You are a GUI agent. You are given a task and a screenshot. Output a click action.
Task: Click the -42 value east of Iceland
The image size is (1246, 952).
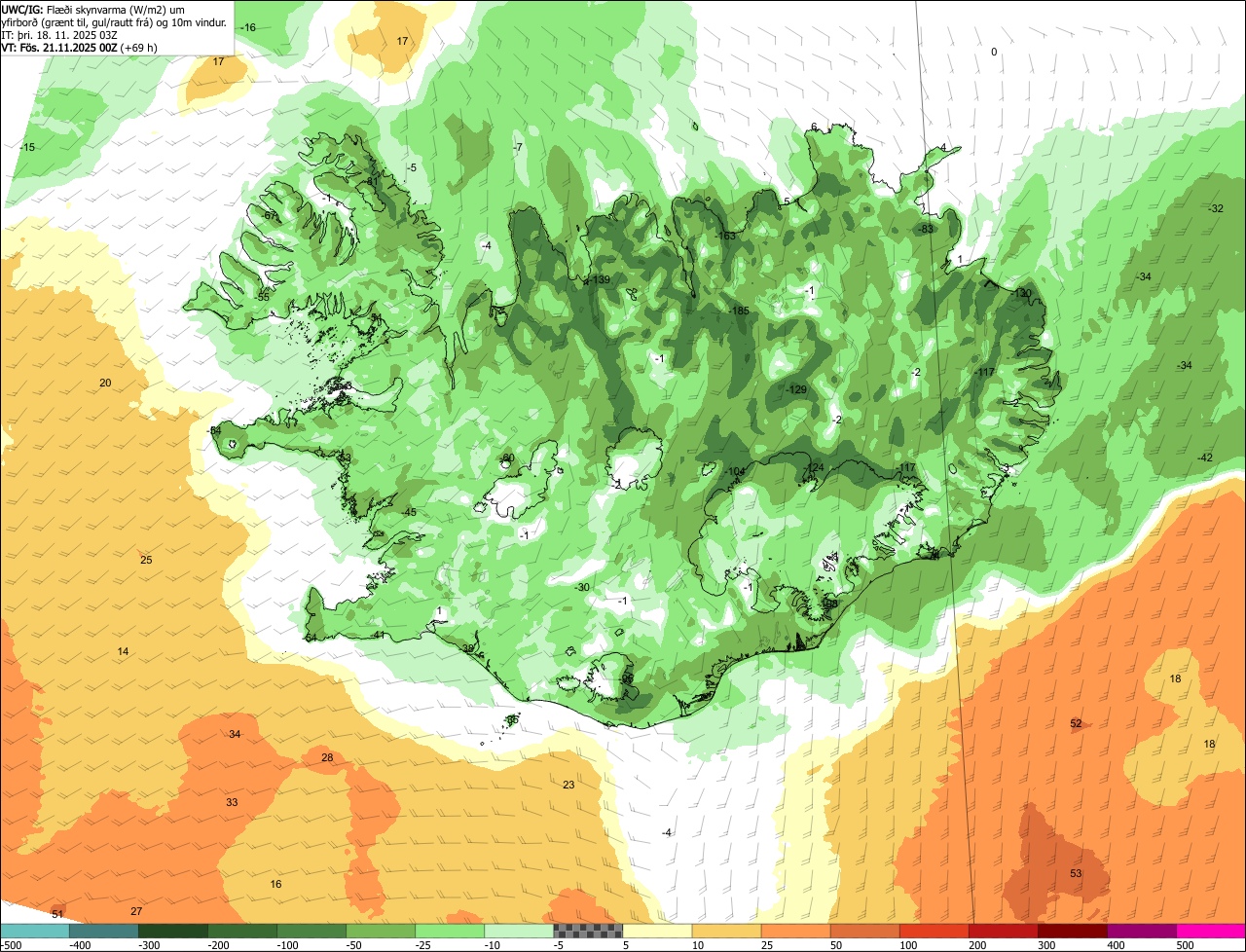tap(1205, 458)
